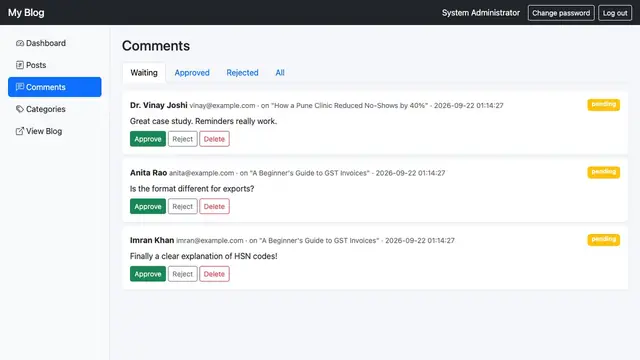Switch to the All comments tab
This screenshot has height=360, width=640.
pyautogui.click(x=280, y=73)
